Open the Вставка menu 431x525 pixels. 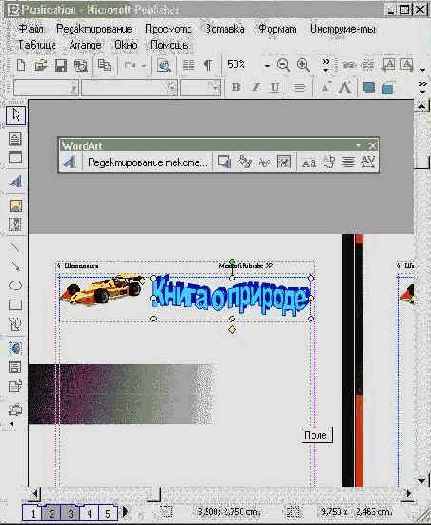pos(224,29)
